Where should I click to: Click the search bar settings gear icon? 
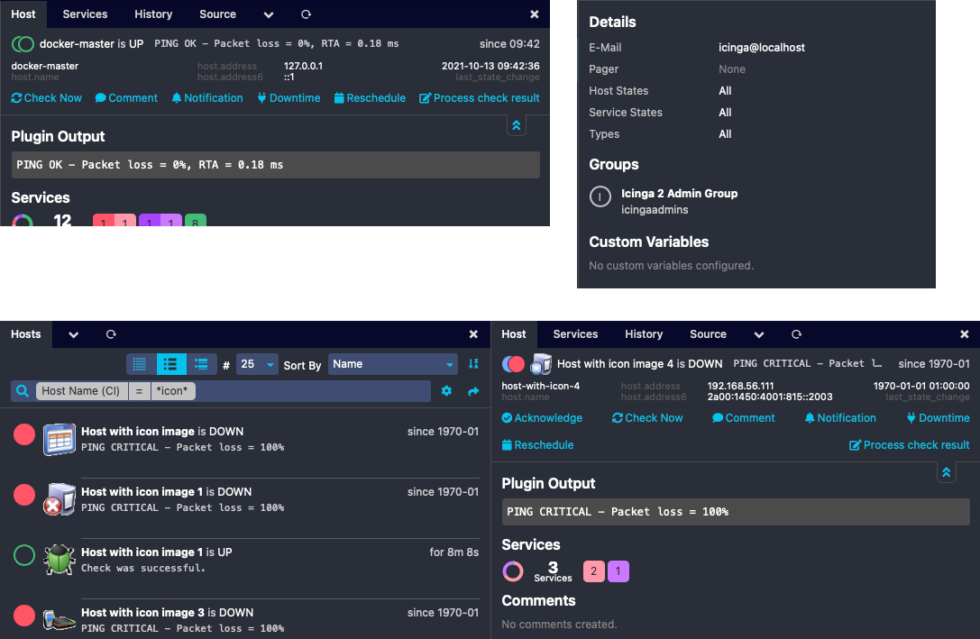tap(446, 391)
